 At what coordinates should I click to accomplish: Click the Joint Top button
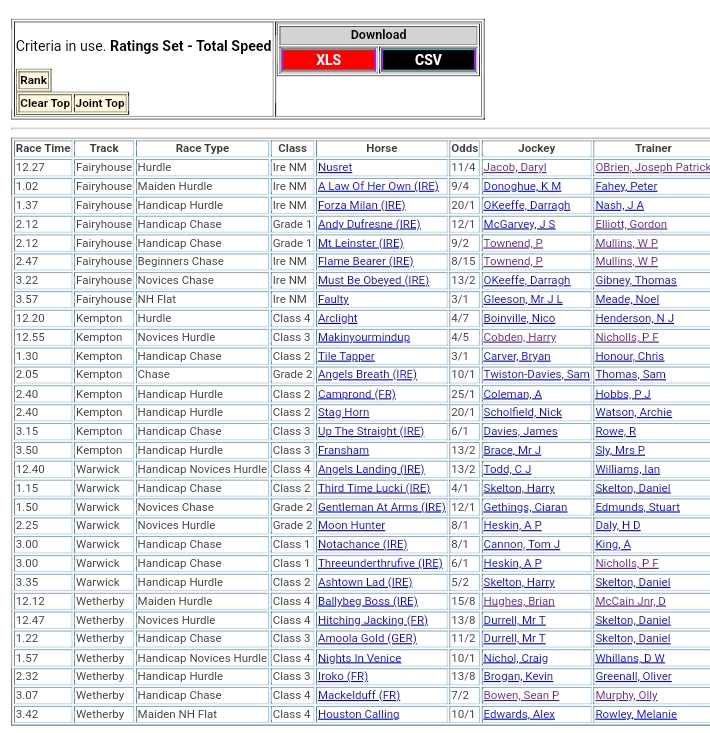pyautogui.click(x=101, y=103)
